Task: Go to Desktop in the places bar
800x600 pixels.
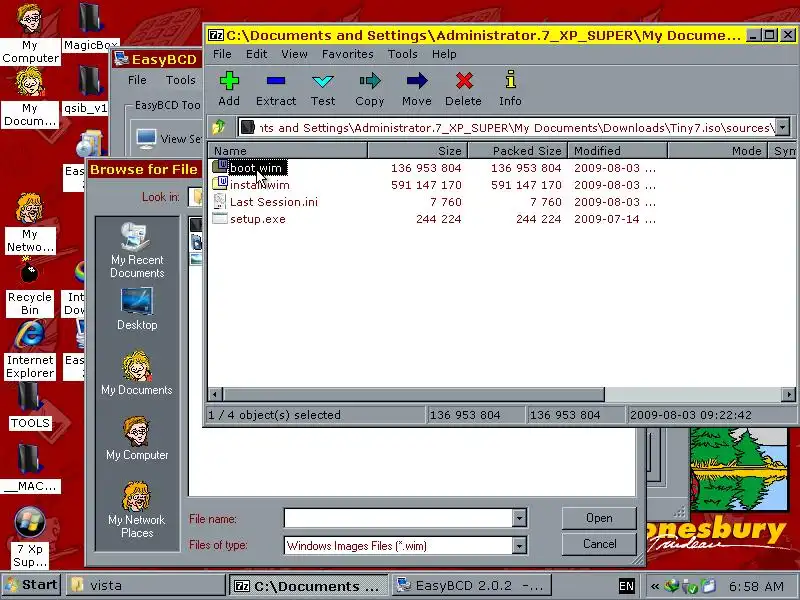Action: 137,309
